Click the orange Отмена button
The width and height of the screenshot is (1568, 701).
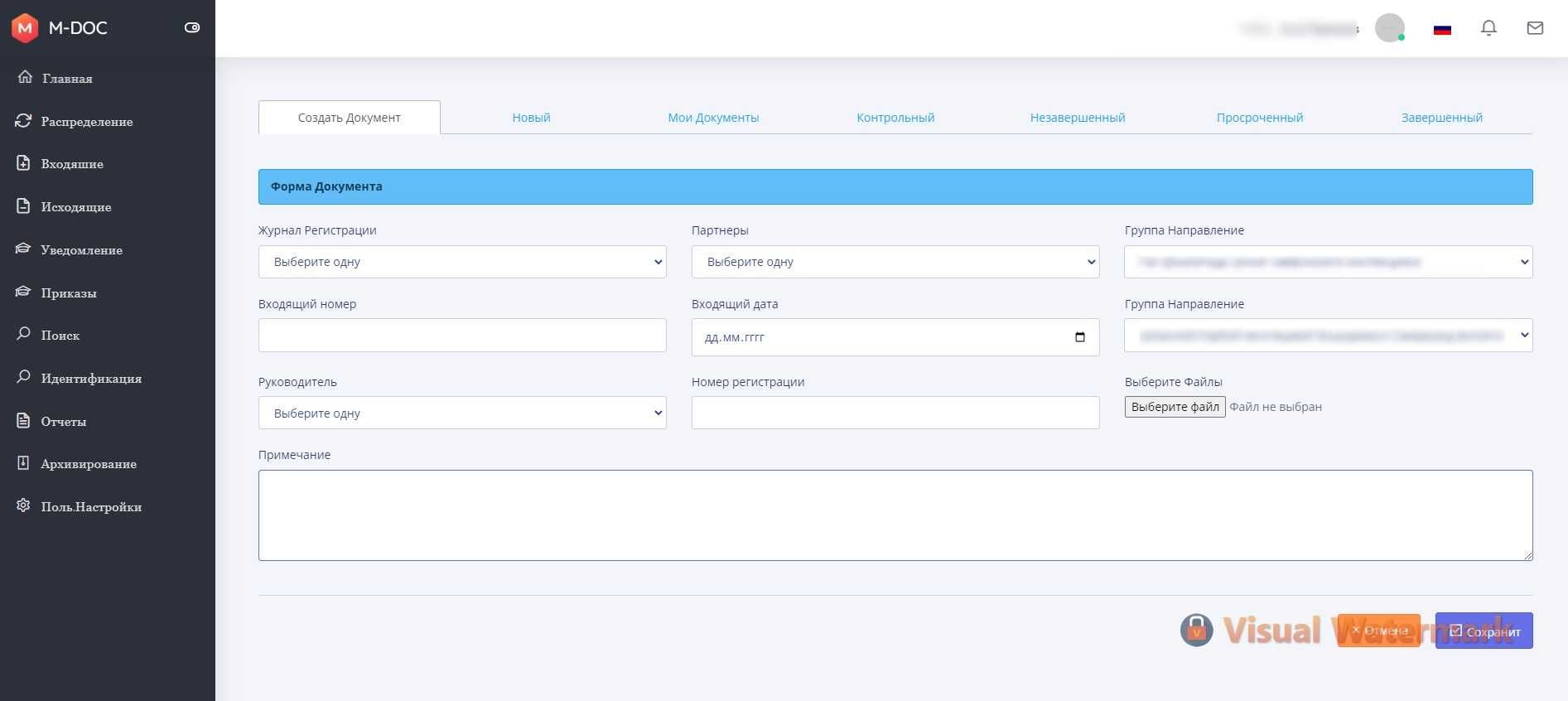pyautogui.click(x=1379, y=631)
